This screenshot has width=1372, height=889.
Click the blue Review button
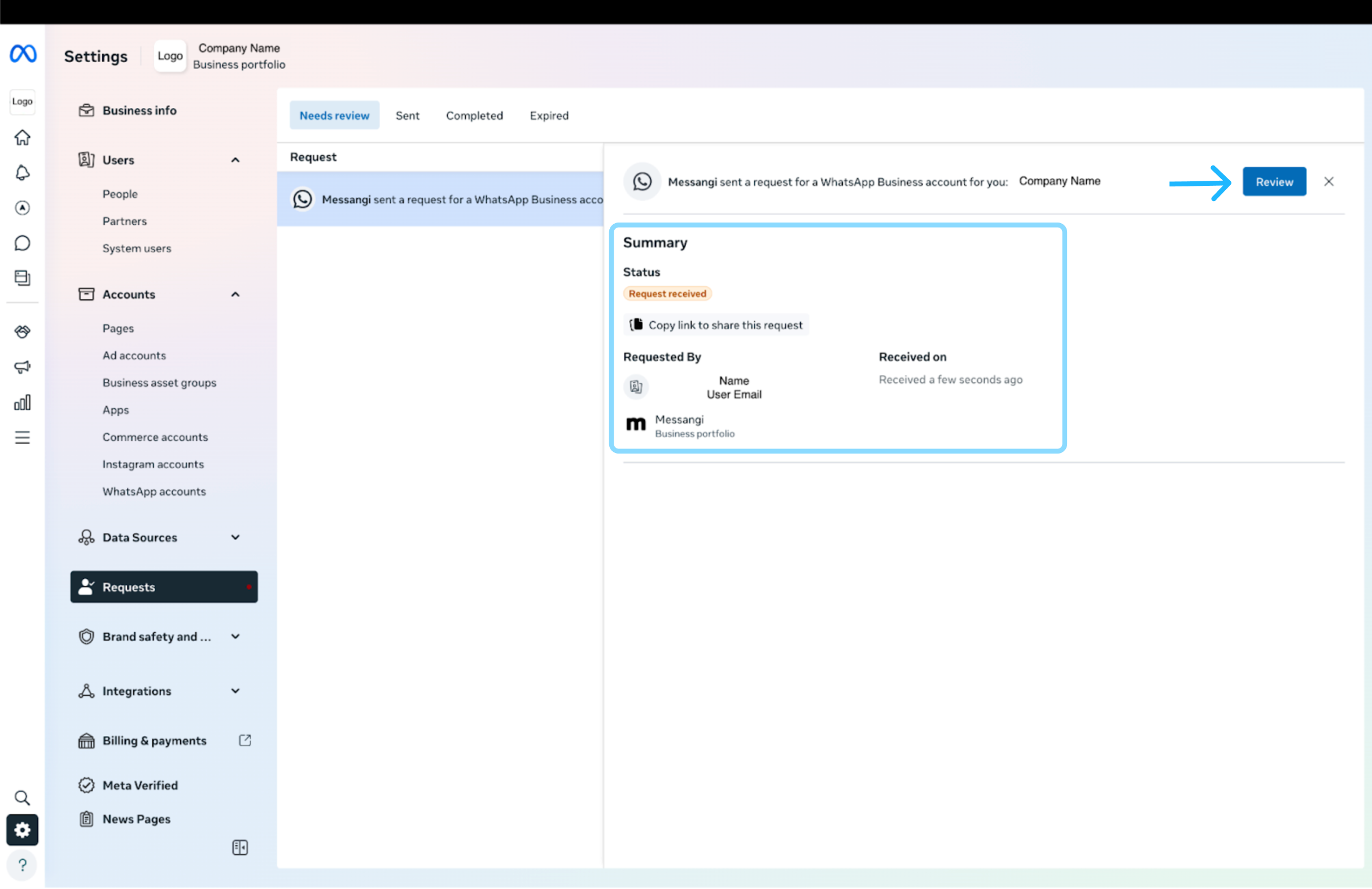1273,182
